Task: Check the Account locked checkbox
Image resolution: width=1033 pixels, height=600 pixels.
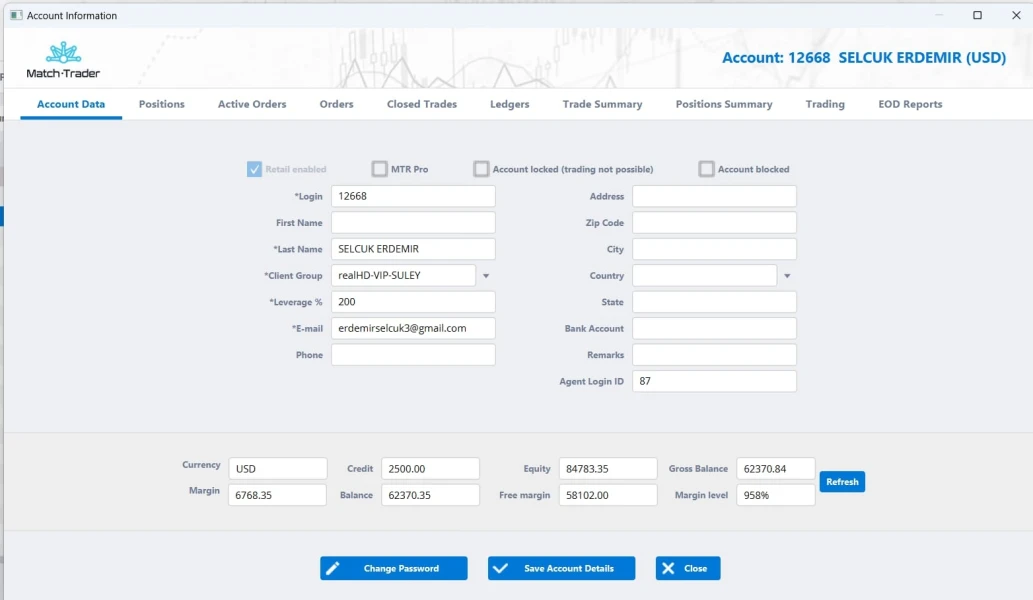Action: pos(482,169)
